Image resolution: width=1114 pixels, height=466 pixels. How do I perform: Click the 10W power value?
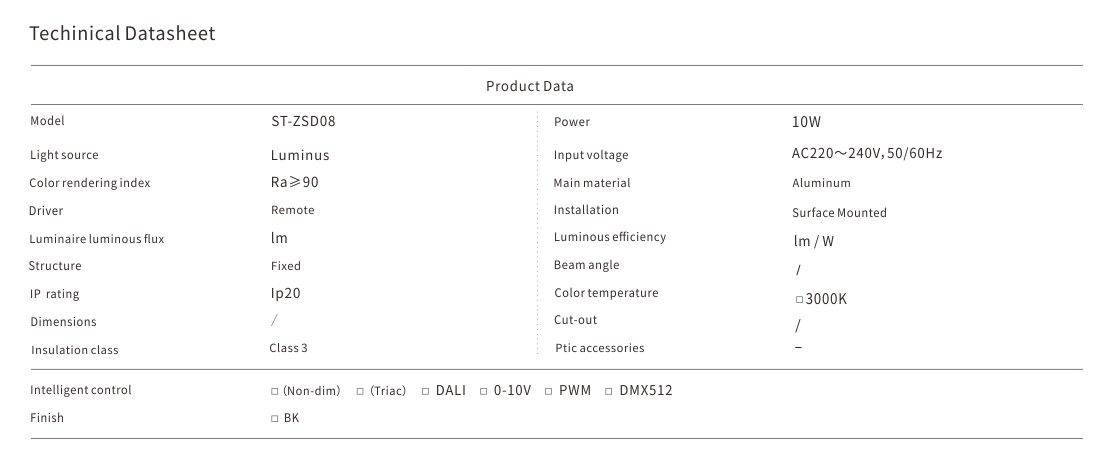coord(806,122)
